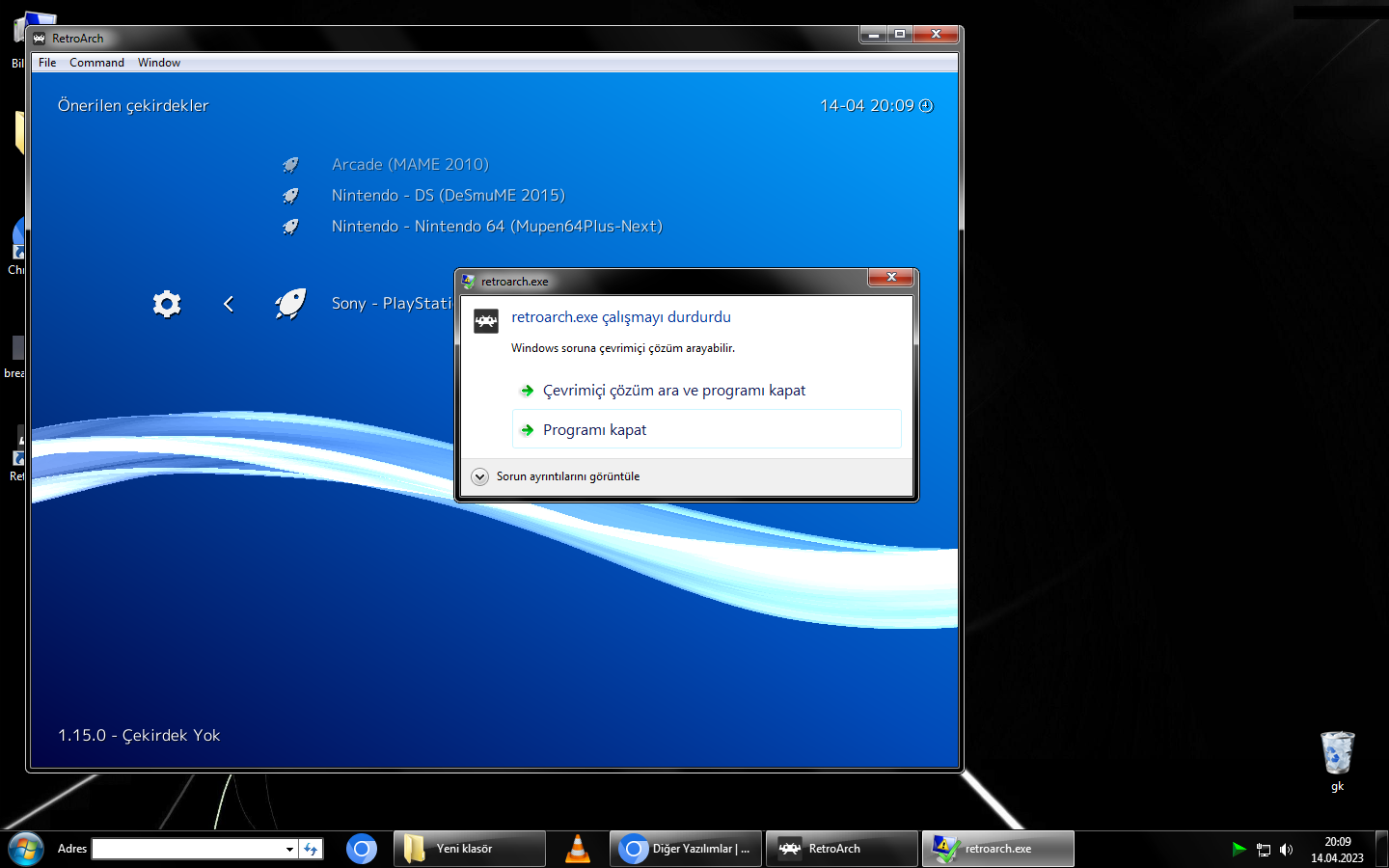This screenshot has height=868, width=1389.
Task: Click 'retroarch.exe çalışmayı durdurdu' heading
Action: [x=621, y=317]
